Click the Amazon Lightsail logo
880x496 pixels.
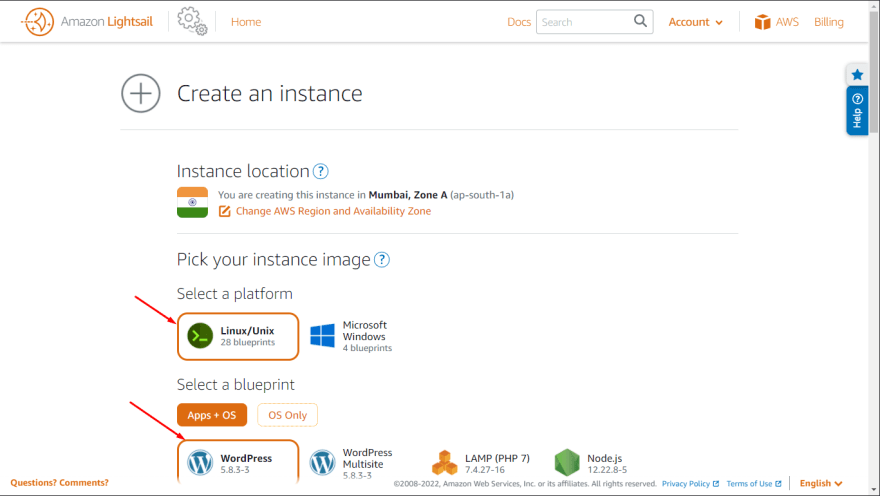(86, 22)
